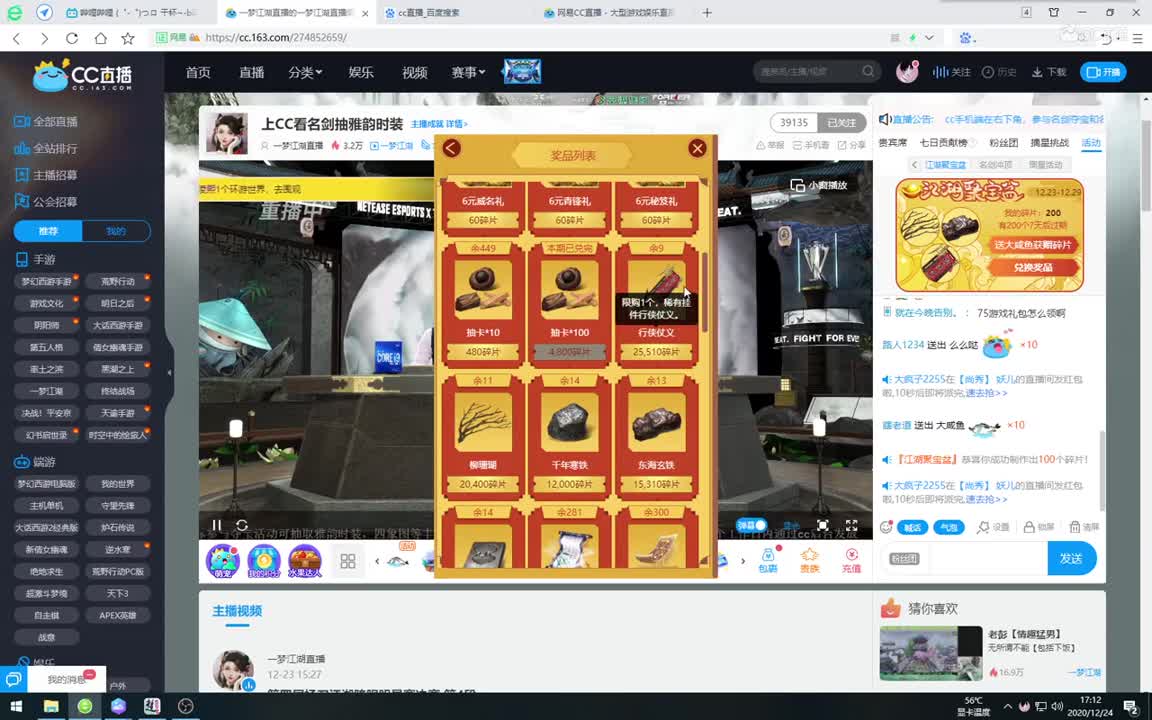This screenshot has height=720, width=1152.
Task: Open the 主播成就 详情 link
Action: 439,123
